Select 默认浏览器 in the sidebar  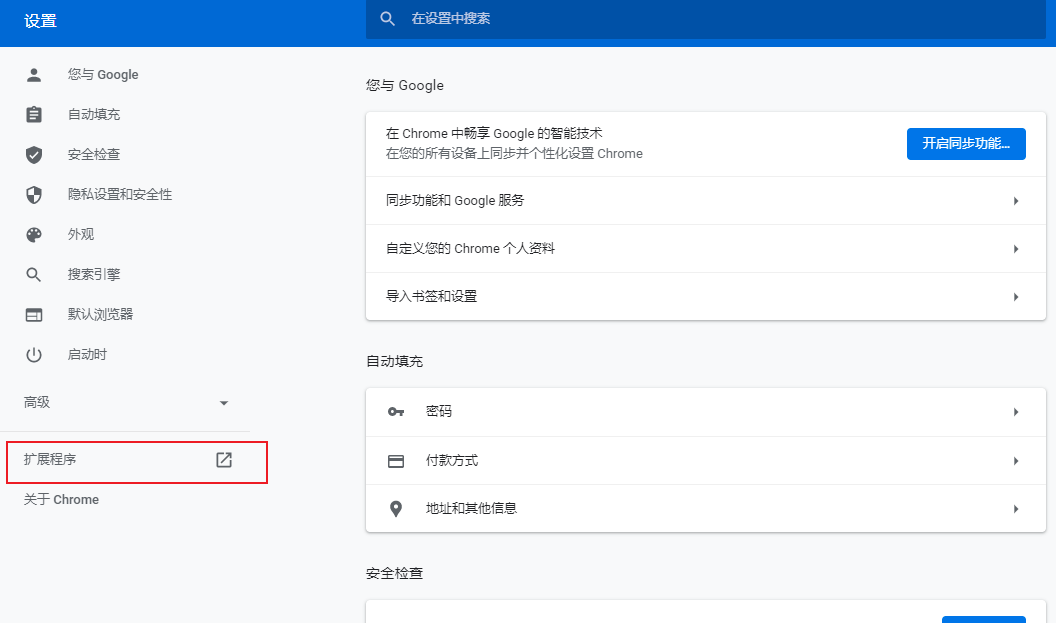click(100, 315)
